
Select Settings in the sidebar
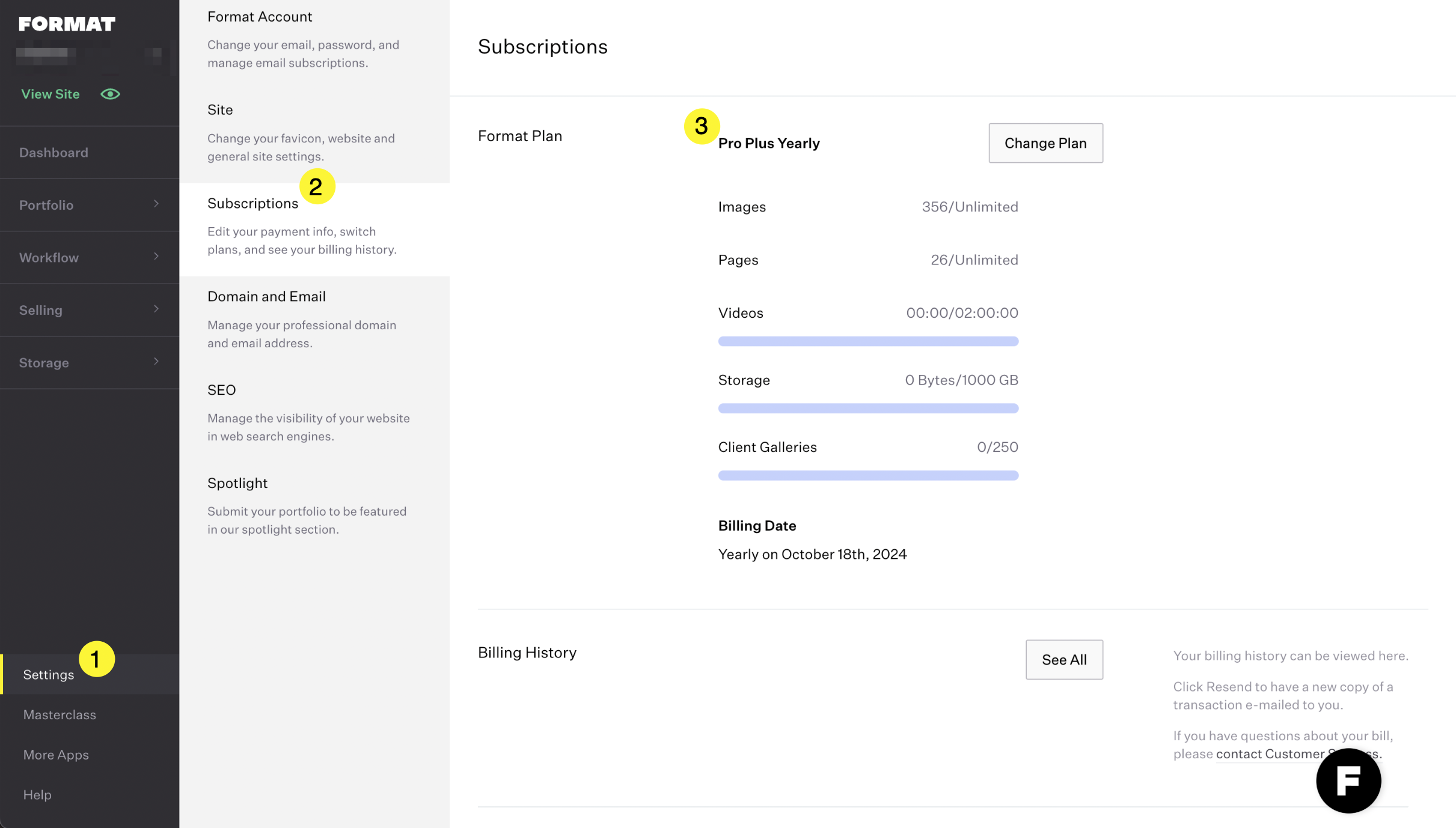coord(90,674)
